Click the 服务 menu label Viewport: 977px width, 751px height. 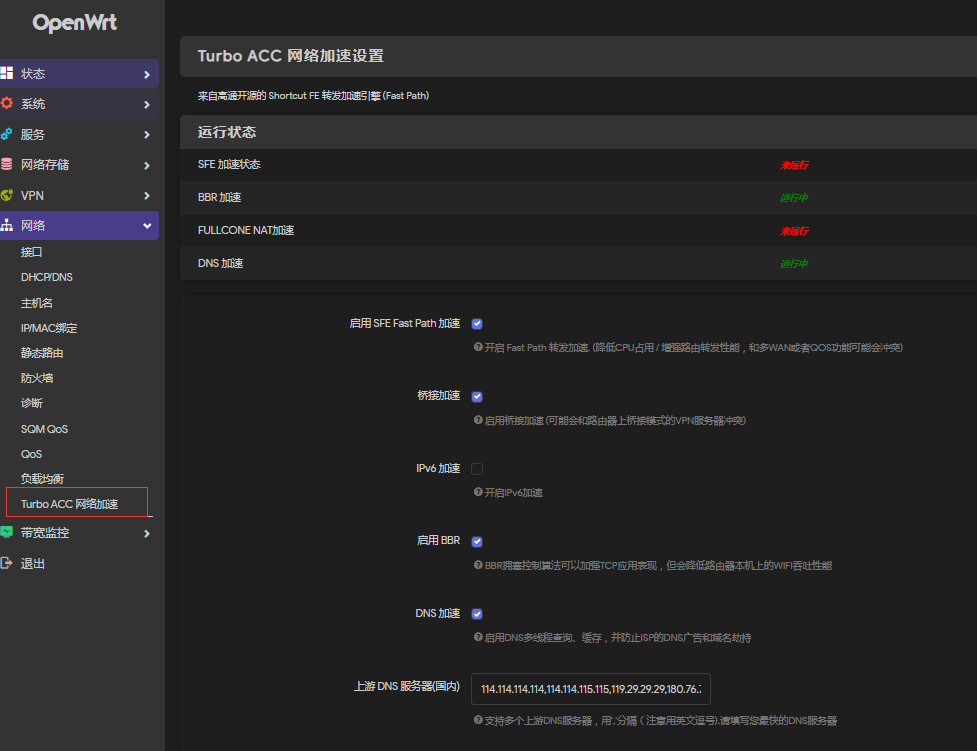pos(33,135)
